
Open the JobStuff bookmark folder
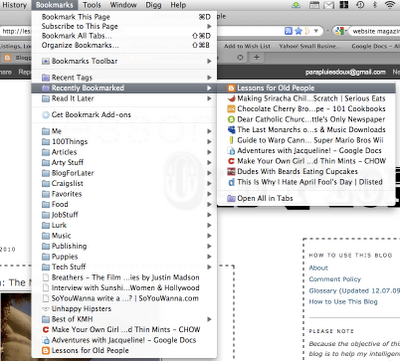pyautogui.click(x=124, y=215)
